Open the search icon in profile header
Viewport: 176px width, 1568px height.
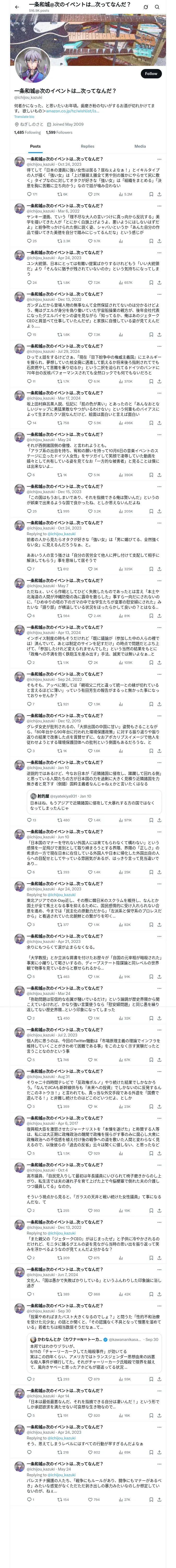click(x=157, y=7)
